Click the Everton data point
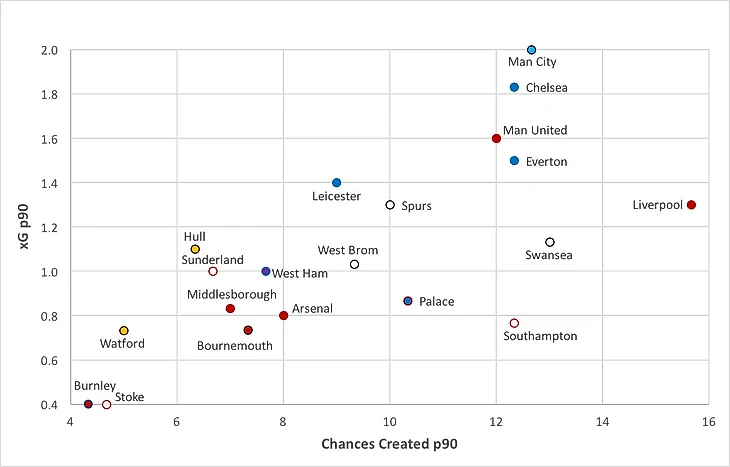730x467 pixels. [514, 161]
